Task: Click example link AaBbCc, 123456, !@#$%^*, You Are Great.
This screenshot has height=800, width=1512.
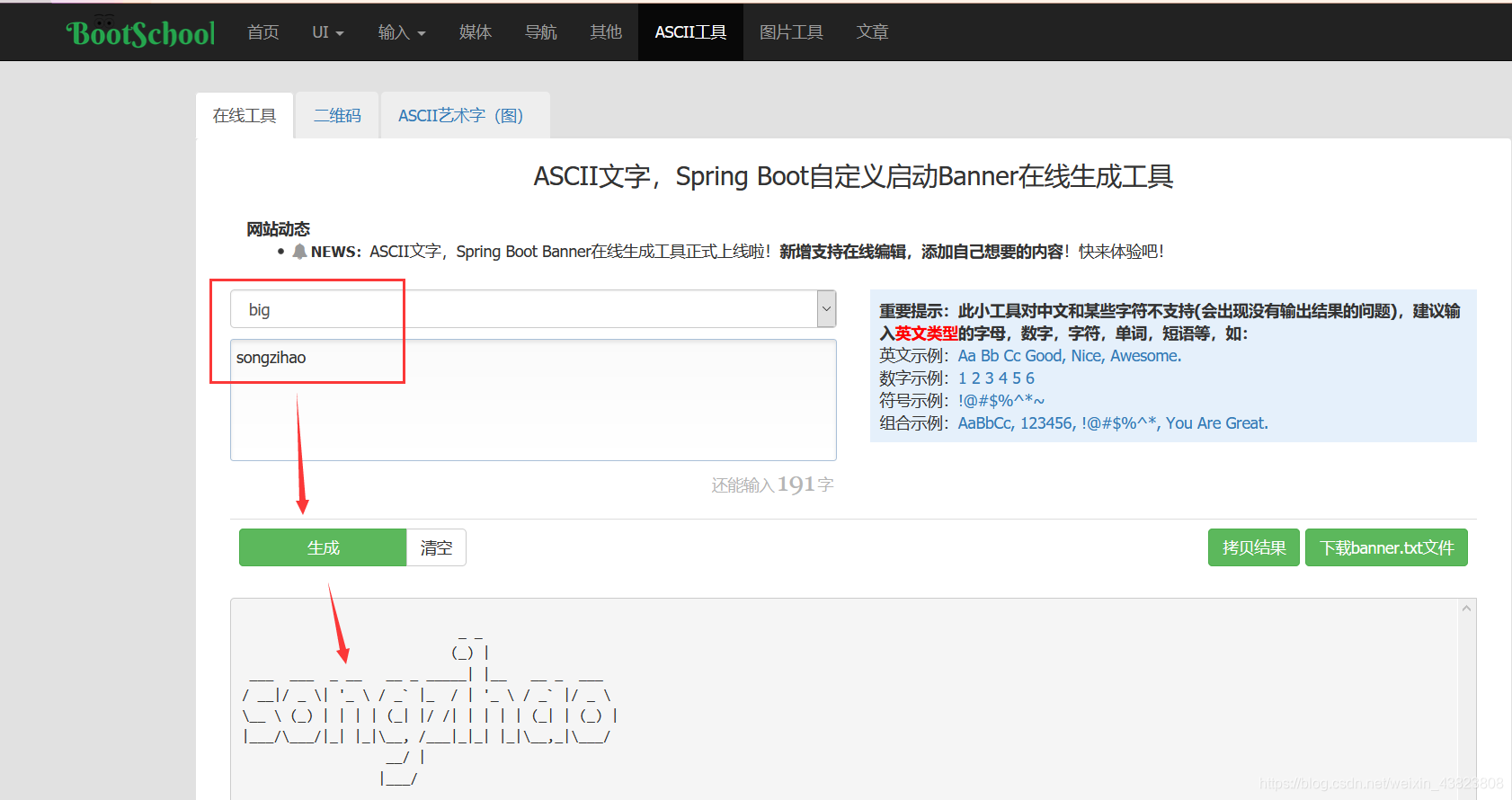Action: [1113, 423]
